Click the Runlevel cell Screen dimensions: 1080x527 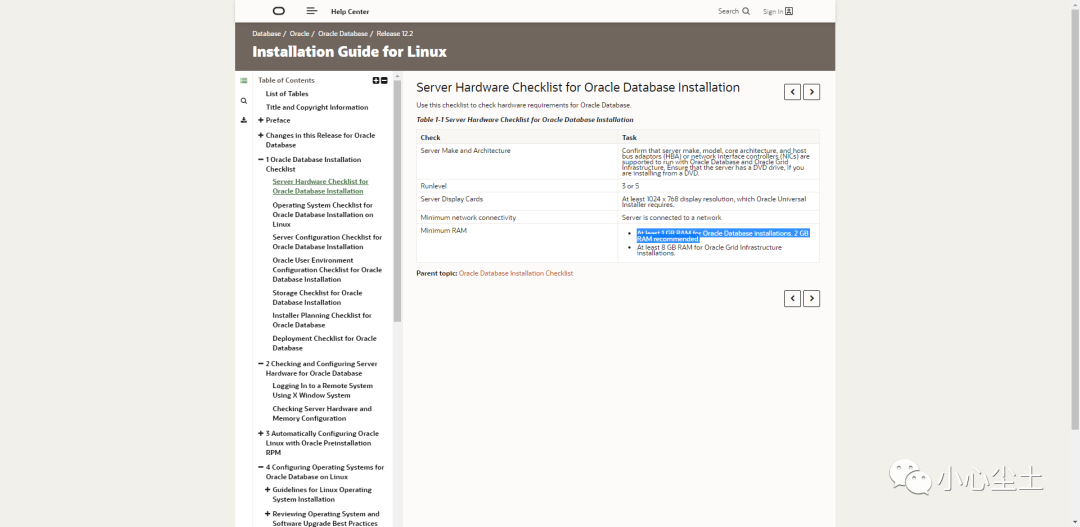(x=517, y=186)
